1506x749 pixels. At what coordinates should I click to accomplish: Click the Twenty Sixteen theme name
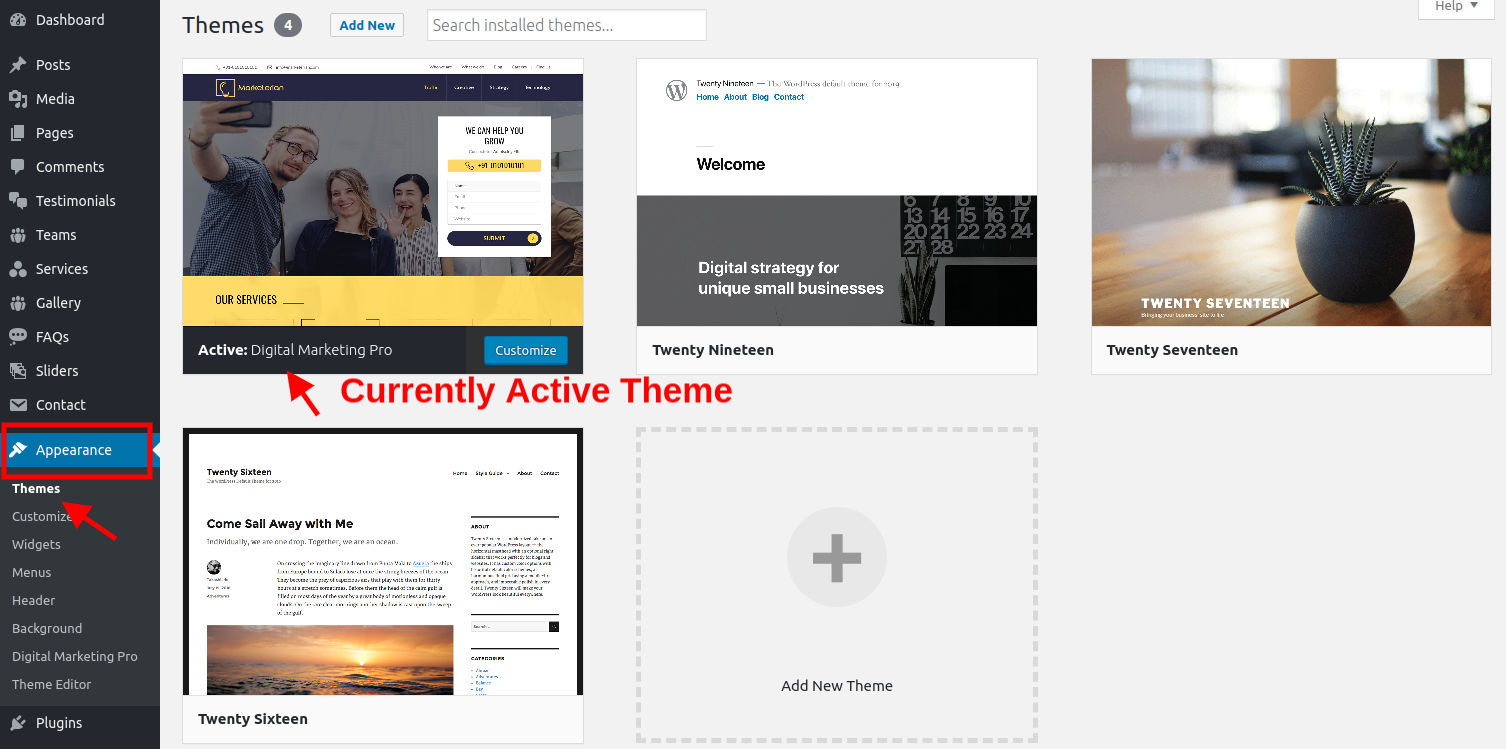253,719
